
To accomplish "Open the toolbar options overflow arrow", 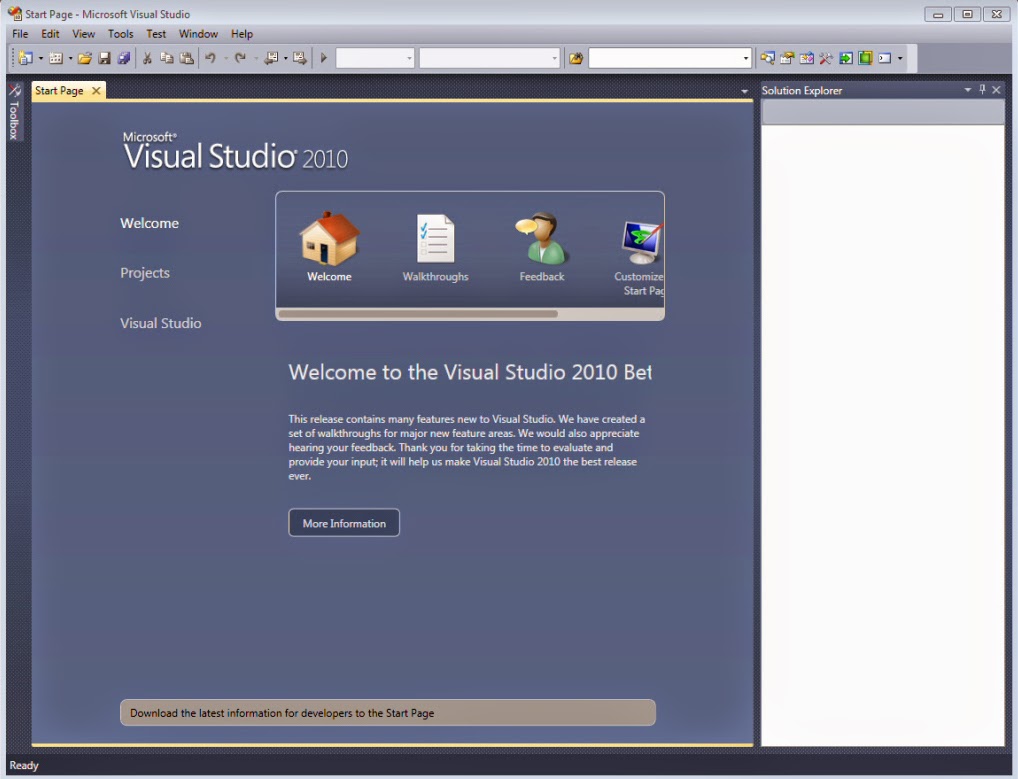I will coord(900,58).
